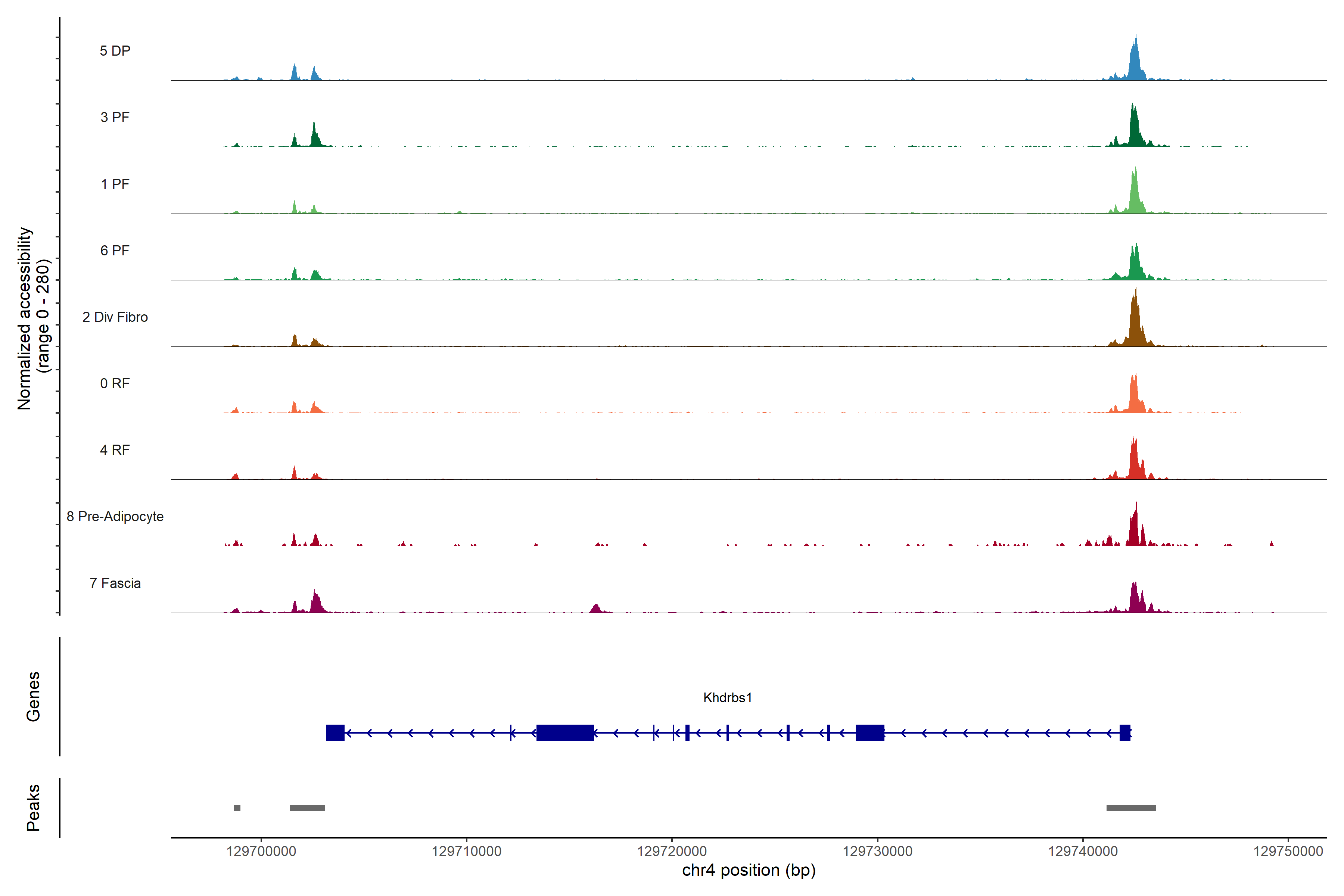Click the 129720000 x-axis tick label

point(672,852)
